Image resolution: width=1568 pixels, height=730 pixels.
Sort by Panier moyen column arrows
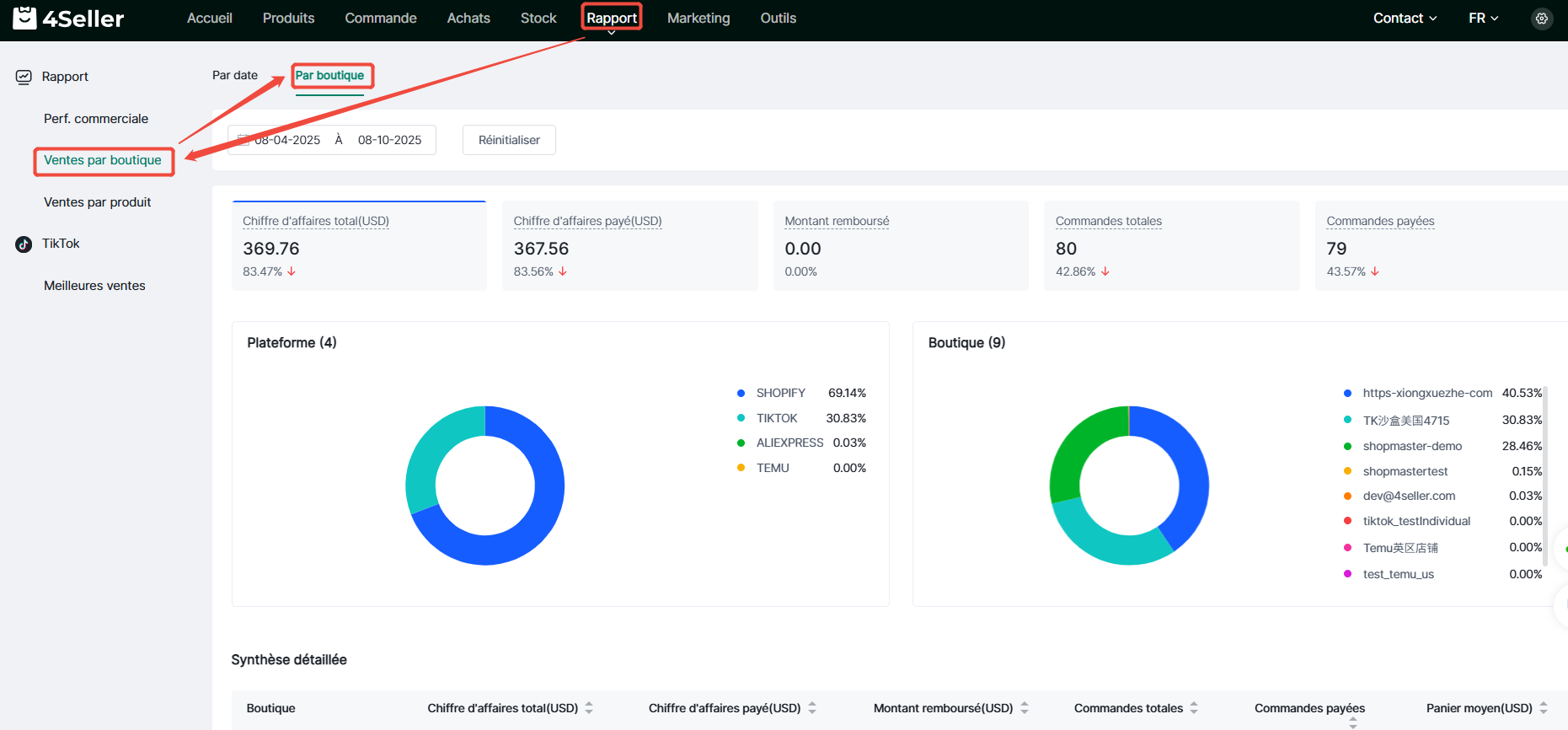pos(1544,708)
